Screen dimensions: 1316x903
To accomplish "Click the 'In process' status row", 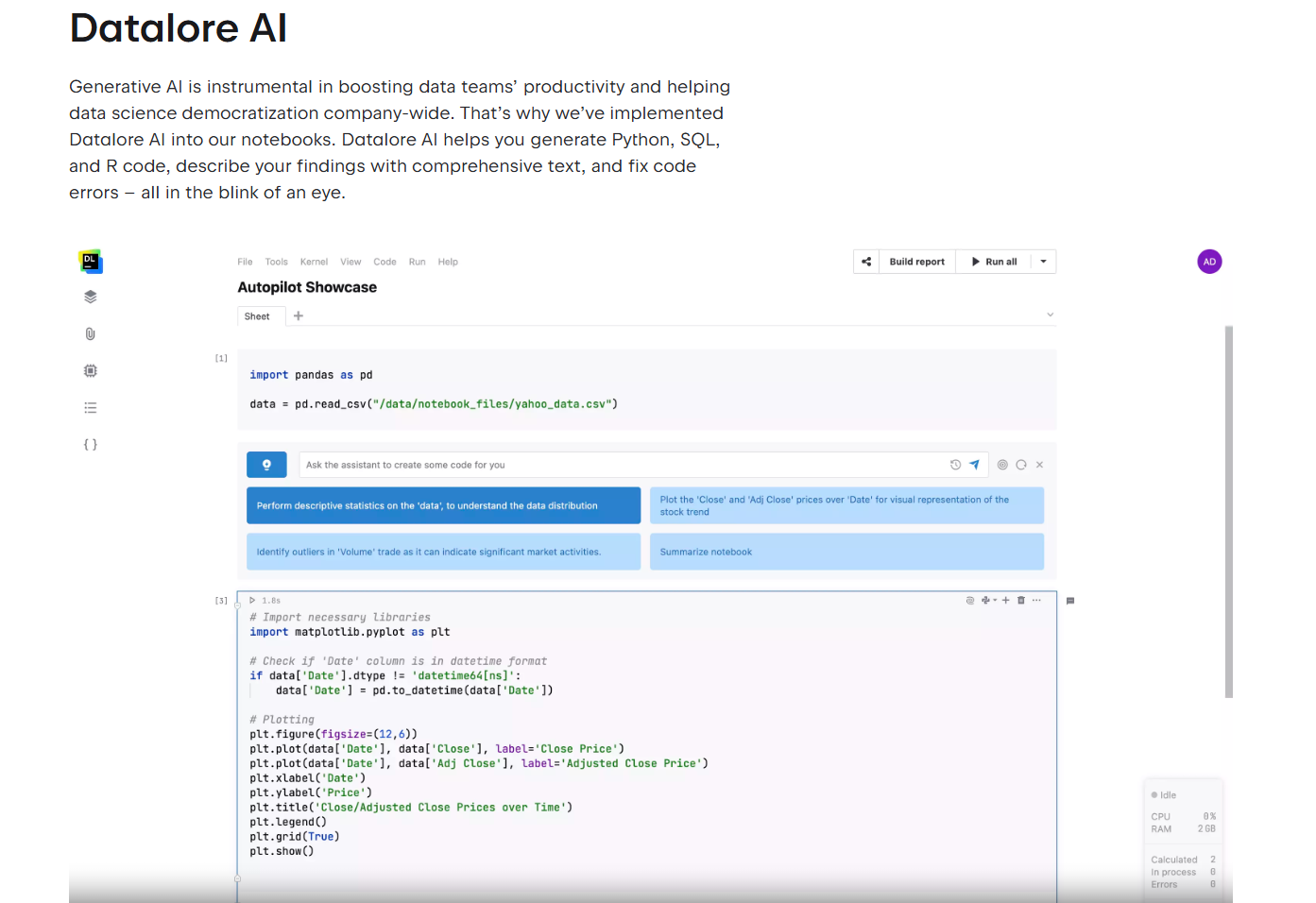I will tap(1183, 872).
